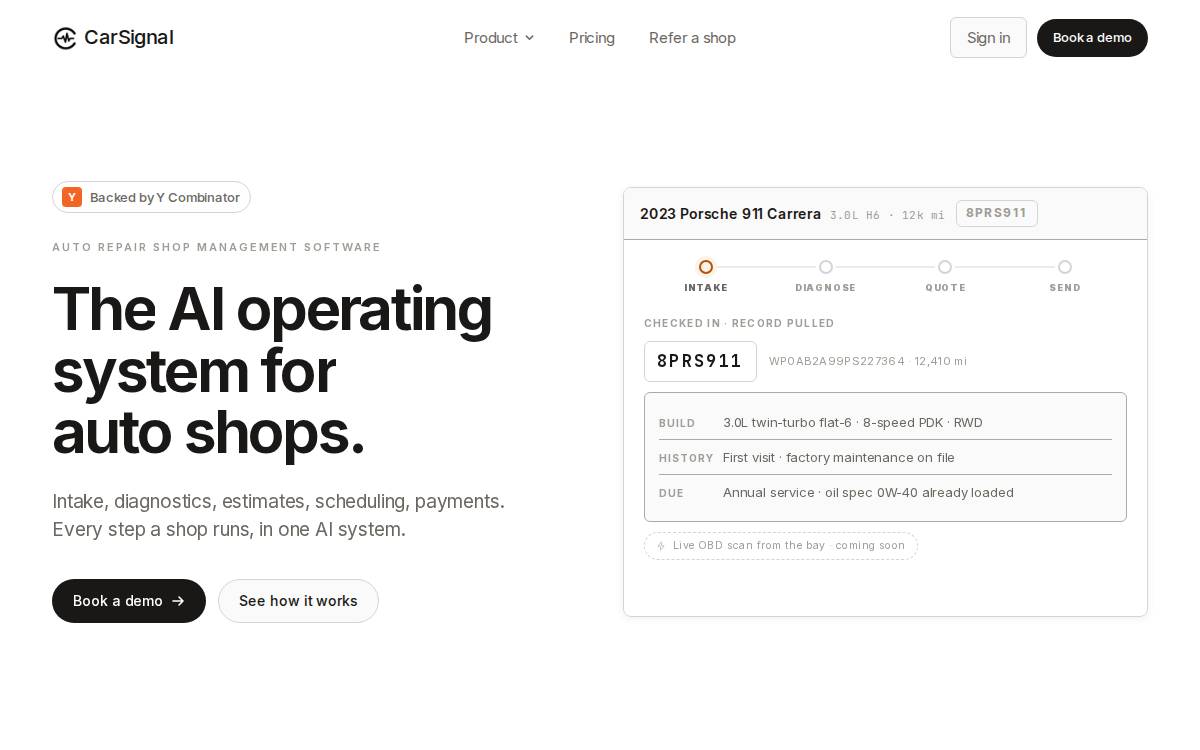Image resolution: width=1200 pixels, height=750 pixels.
Task: Select the Diagnose step marker
Action: pyautogui.click(x=826, y=267)
